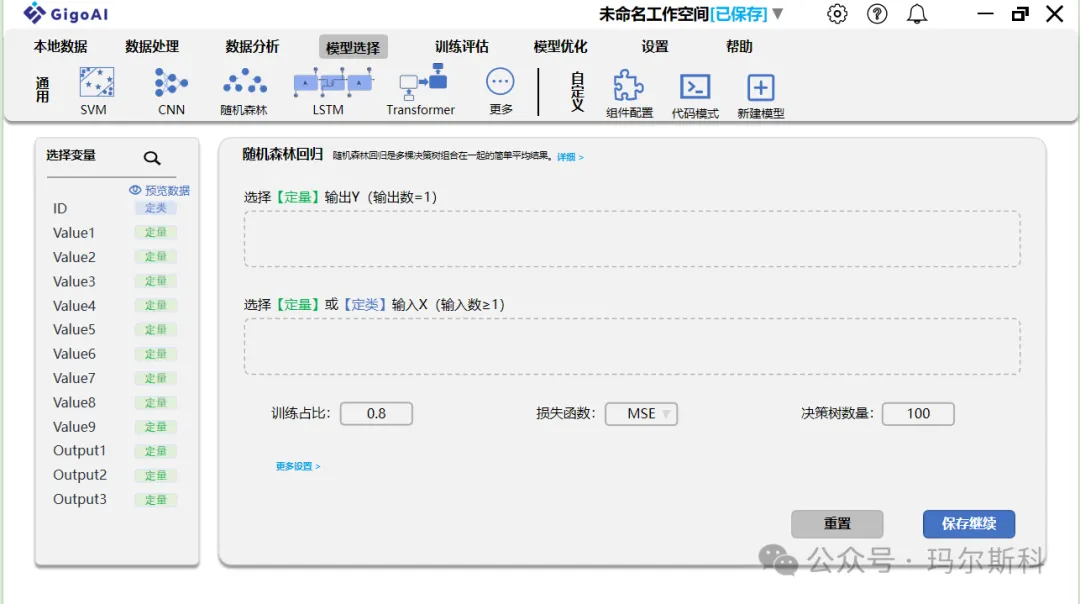The image size is (1080, 604).
Task: Open 组件配置 puzzle icon
Action: (x=628, y=86)
